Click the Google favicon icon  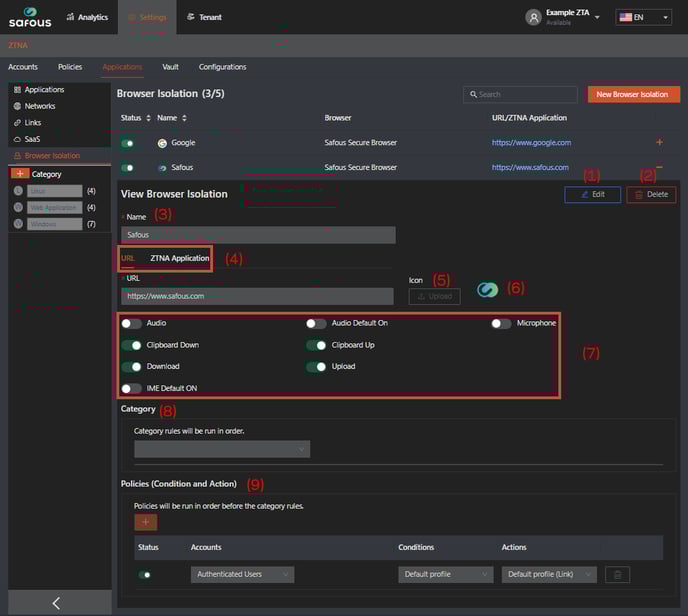pyautogui.click(x=162, y=143)
